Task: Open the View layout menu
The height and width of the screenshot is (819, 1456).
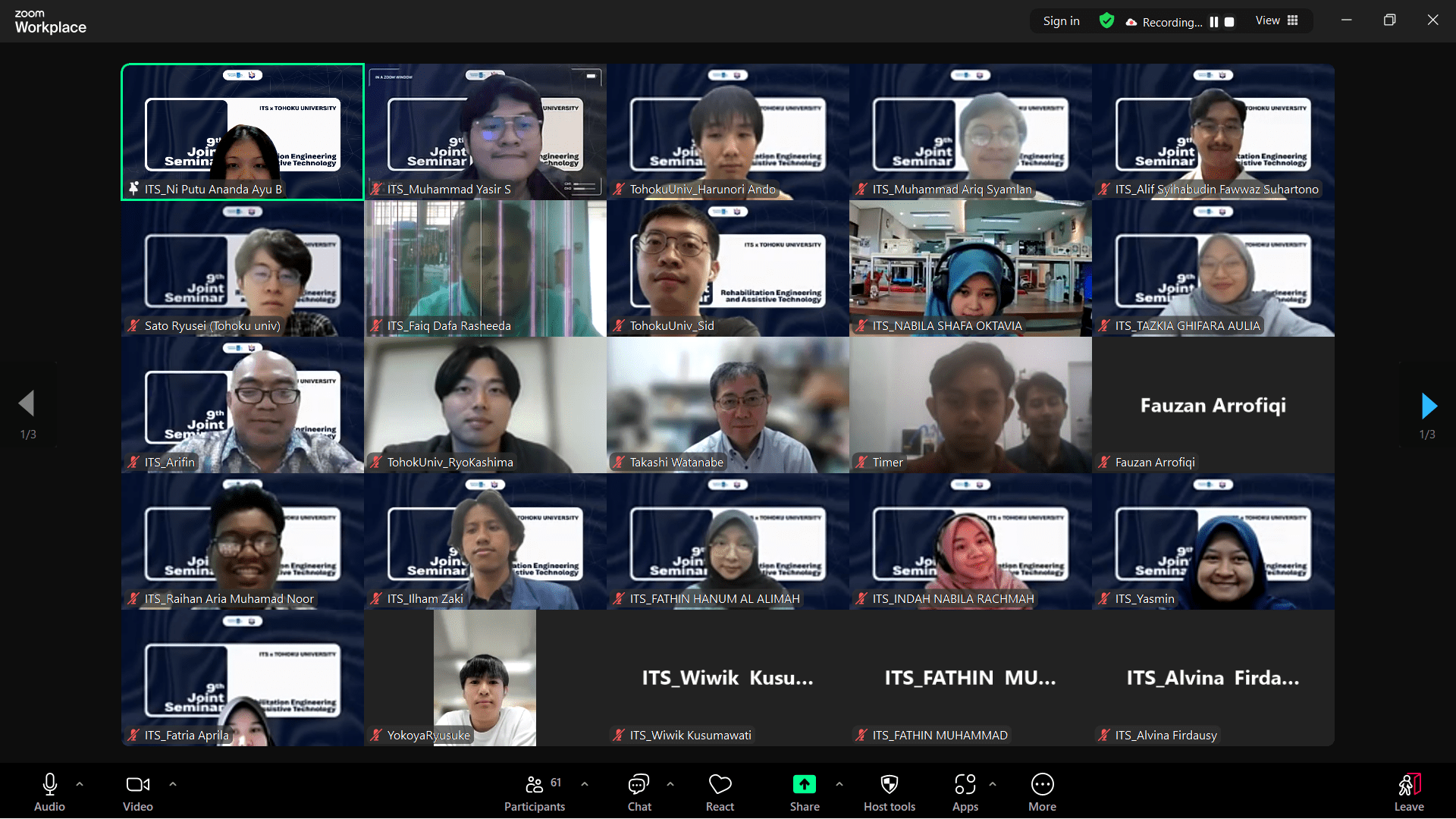Action: coord(1277,21)
